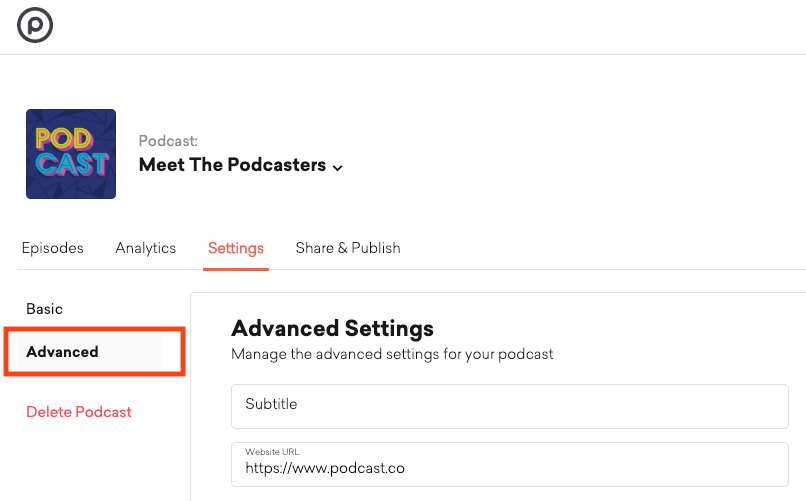Click the 'Podcast:' label above the title
This screenshot has width=806, height=501.
click(168, 141)
